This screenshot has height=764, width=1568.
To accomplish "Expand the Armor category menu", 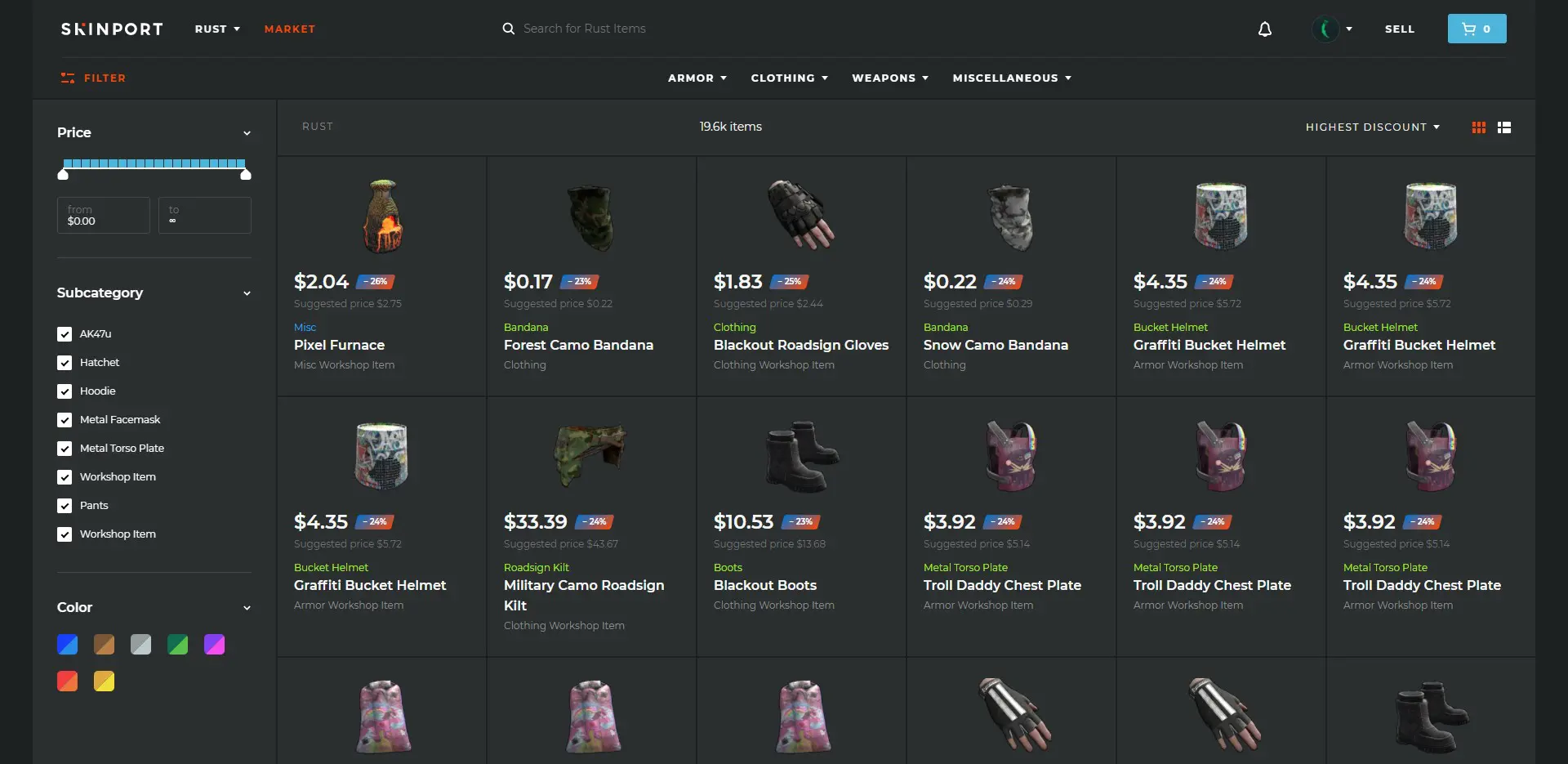I will [x=697, y=78].
